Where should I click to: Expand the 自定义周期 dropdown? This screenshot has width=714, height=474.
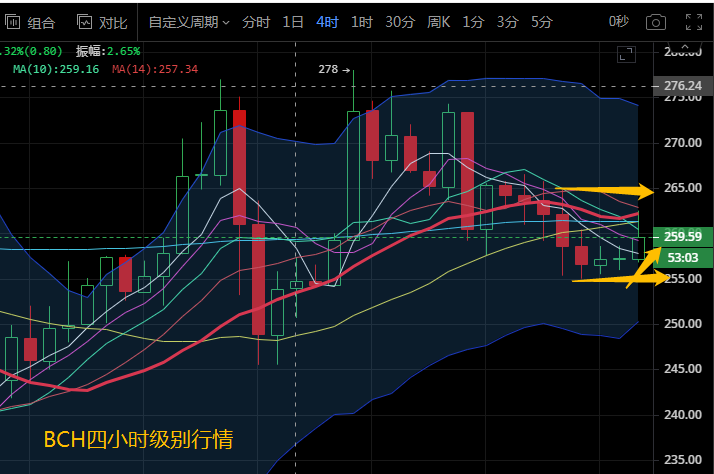pos(189,22)
